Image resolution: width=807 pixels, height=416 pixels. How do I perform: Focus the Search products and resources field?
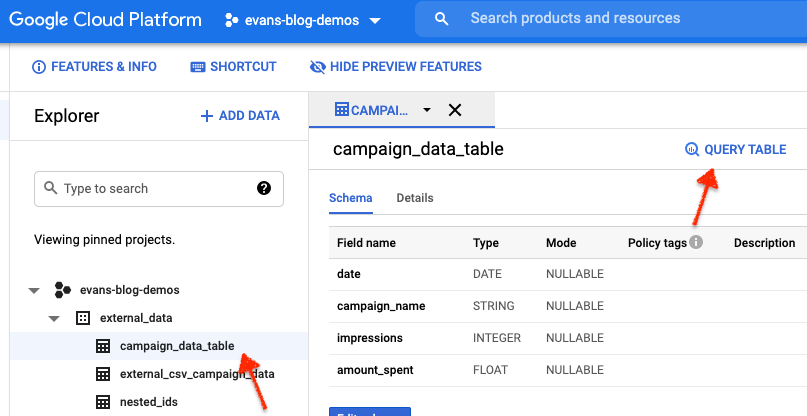pyautogui.click(x=600, y=19)
